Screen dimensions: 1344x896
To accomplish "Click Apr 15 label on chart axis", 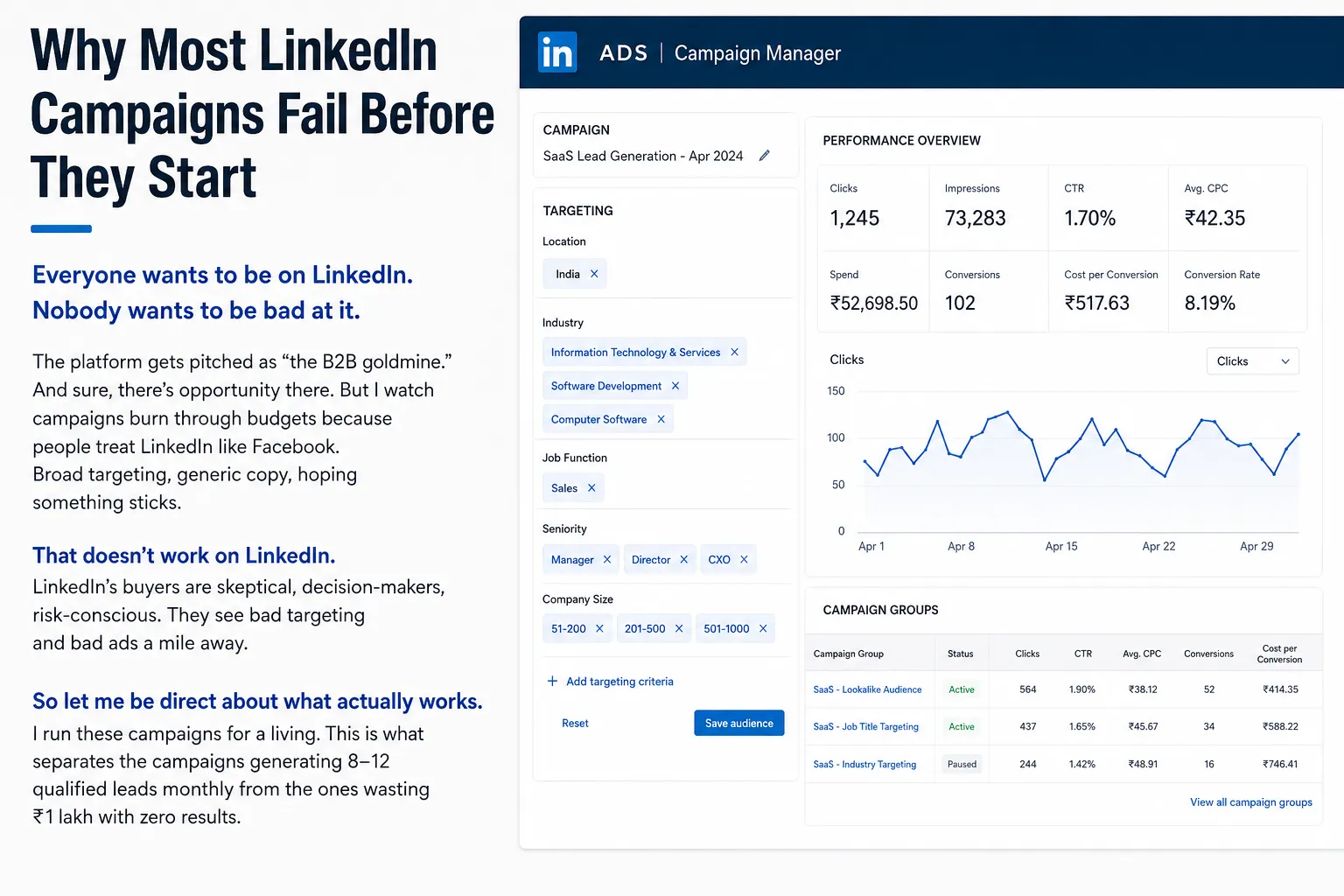I will (1061, 546).
